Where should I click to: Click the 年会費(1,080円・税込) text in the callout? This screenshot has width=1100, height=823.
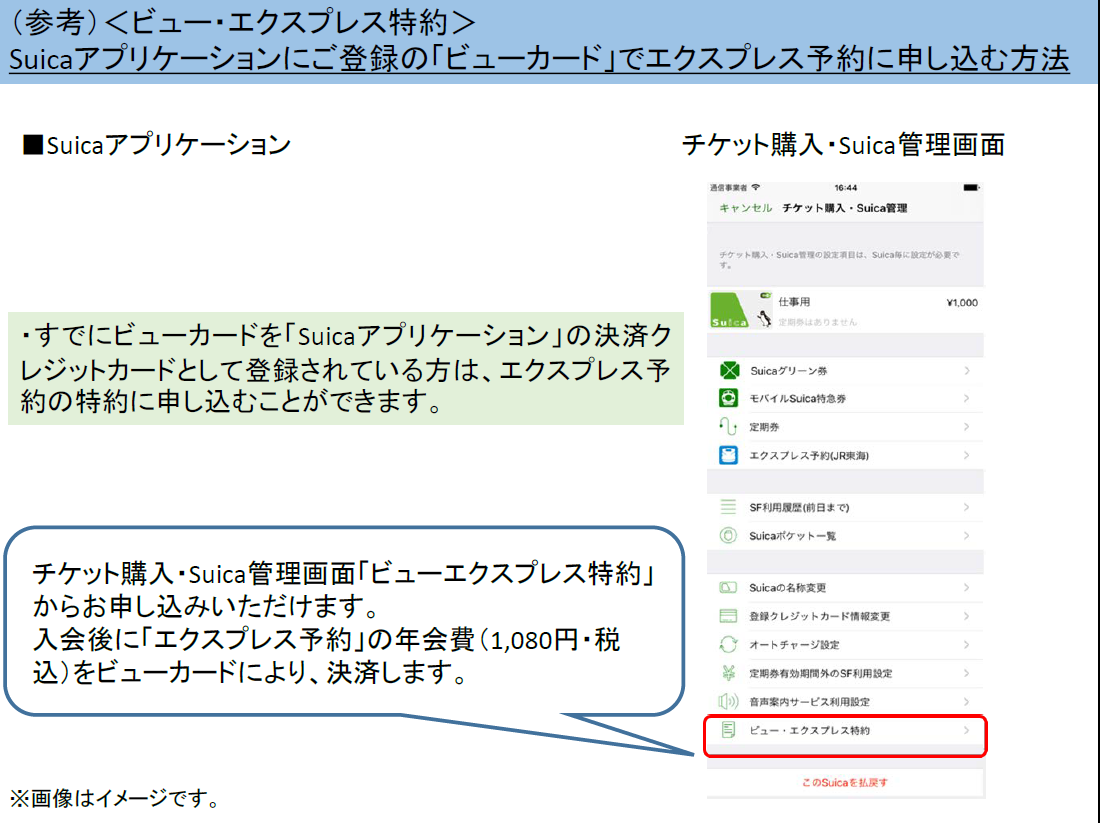[x=326, y=655]
